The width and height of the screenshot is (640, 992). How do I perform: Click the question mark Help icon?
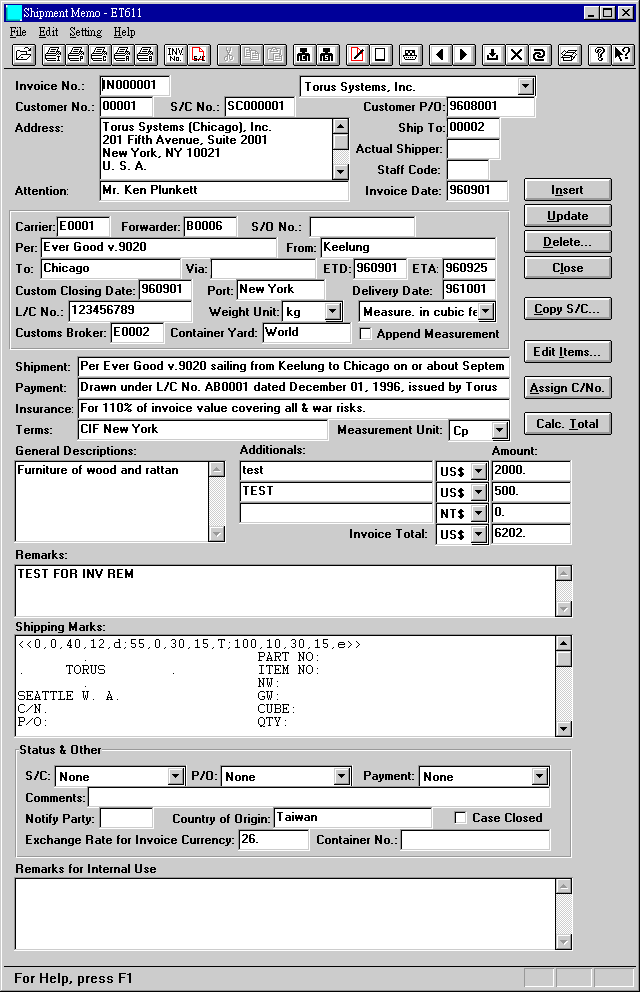[x=599, y=54]
